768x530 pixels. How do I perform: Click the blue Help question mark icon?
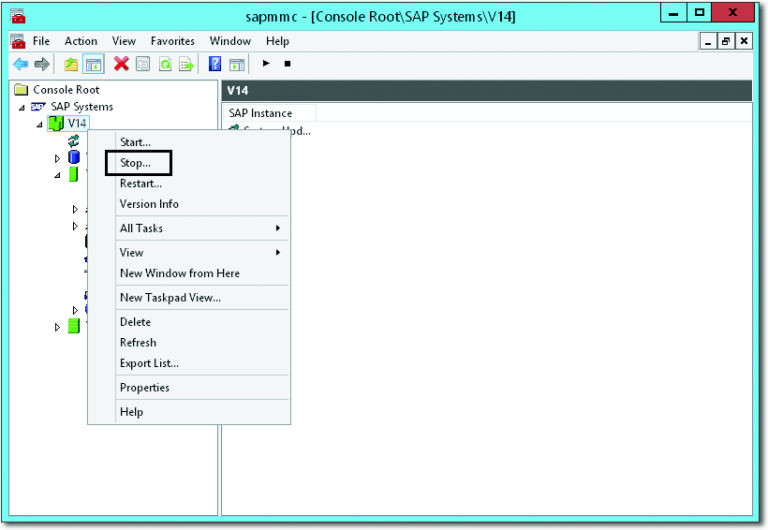tap(215, 64)
